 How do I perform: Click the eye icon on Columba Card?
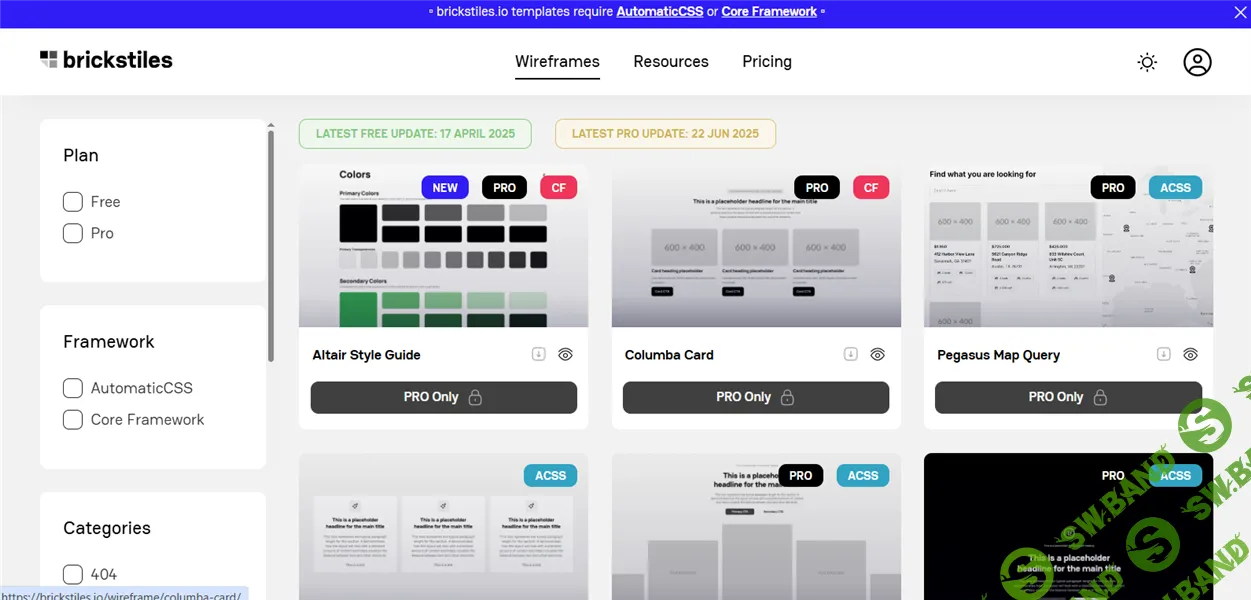click(x=877, y=354)
